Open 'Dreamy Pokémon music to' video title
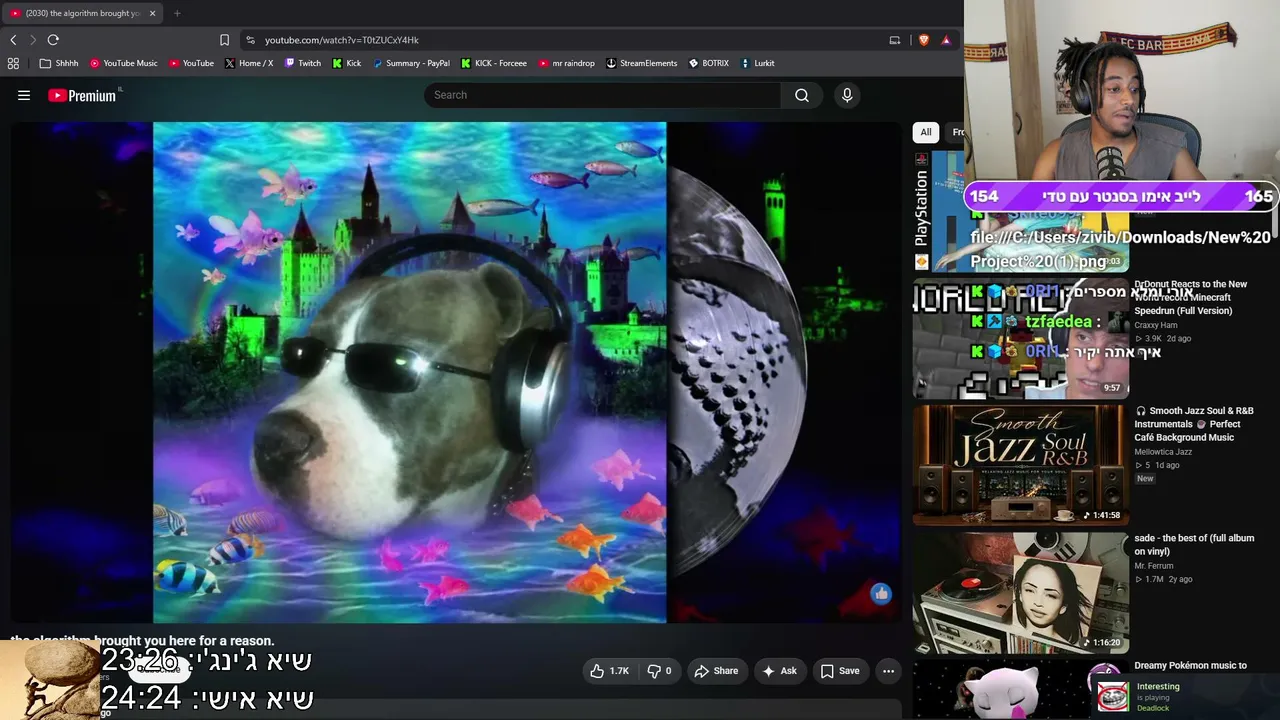The height and width of the screenshot is (720, 1280). (x=1190, y=666)
